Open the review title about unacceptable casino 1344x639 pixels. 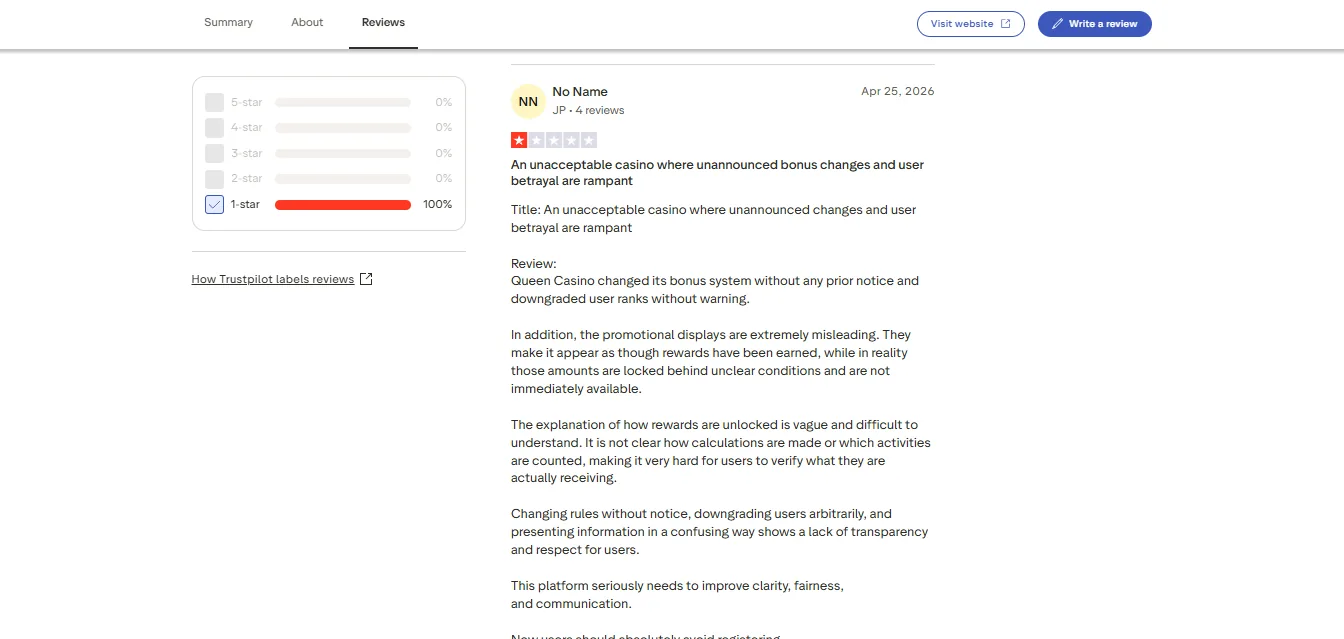[717, 173]
